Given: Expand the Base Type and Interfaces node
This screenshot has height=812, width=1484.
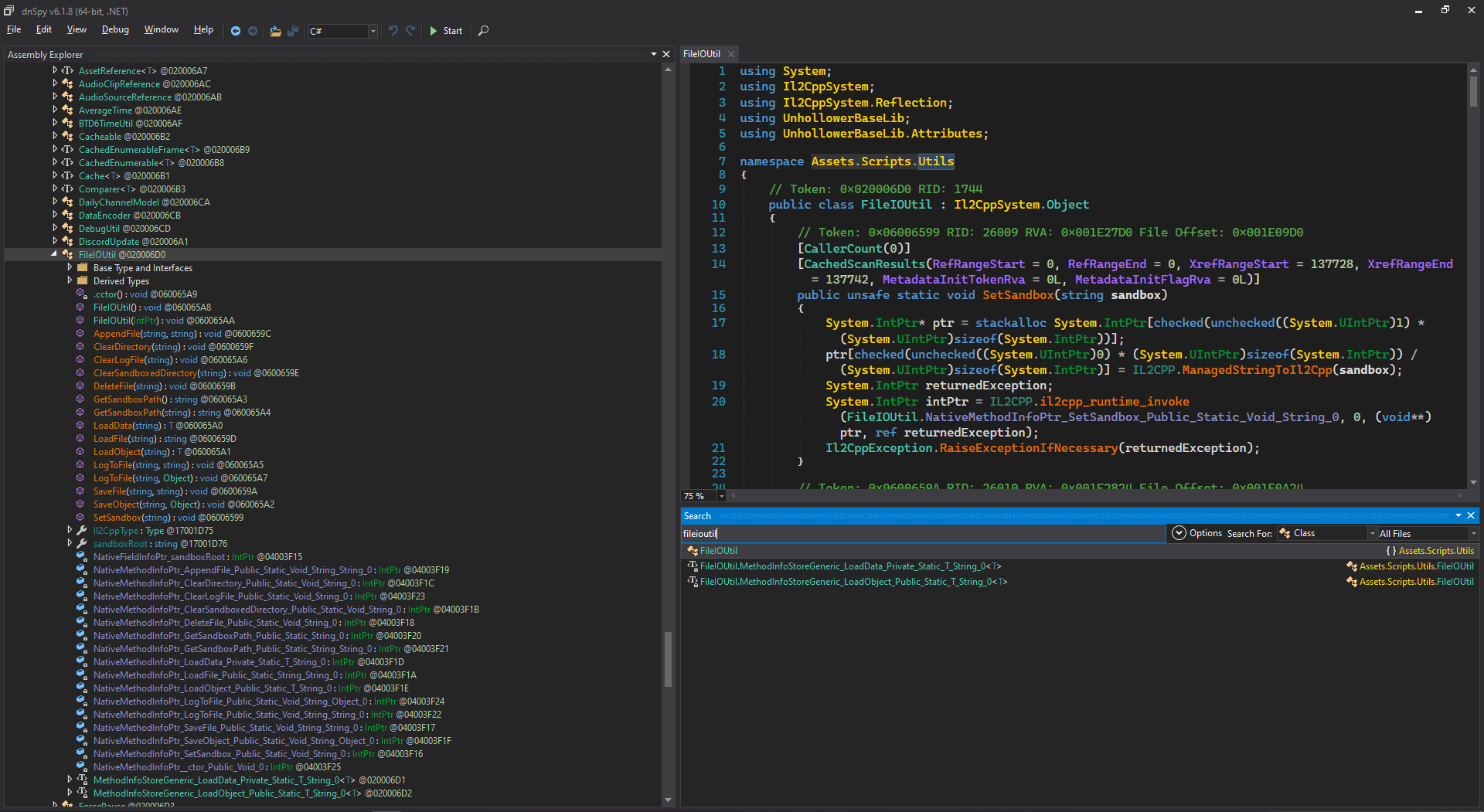Looking at the screenshot, I should pyautogui.click(x=70, y=267).
